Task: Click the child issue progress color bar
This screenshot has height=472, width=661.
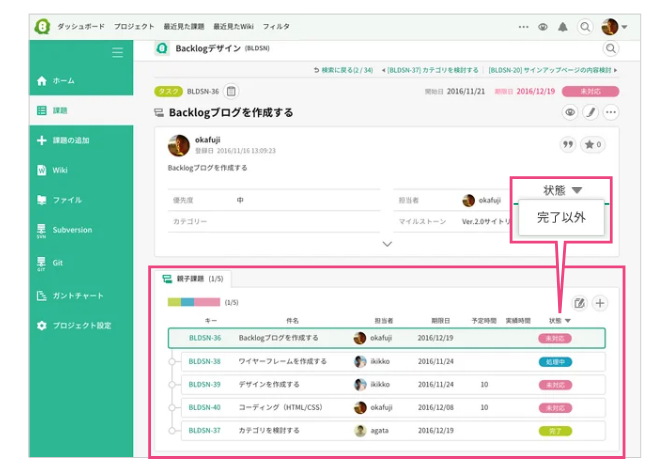Action: click(x=193, y=302)
